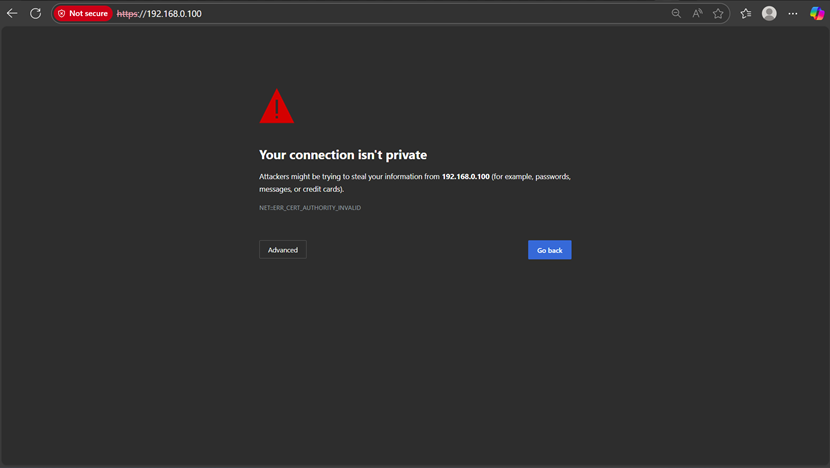Screen dimensions: 830x468
Task: Click the red warning triangle icon
Action: pos(276,106)
